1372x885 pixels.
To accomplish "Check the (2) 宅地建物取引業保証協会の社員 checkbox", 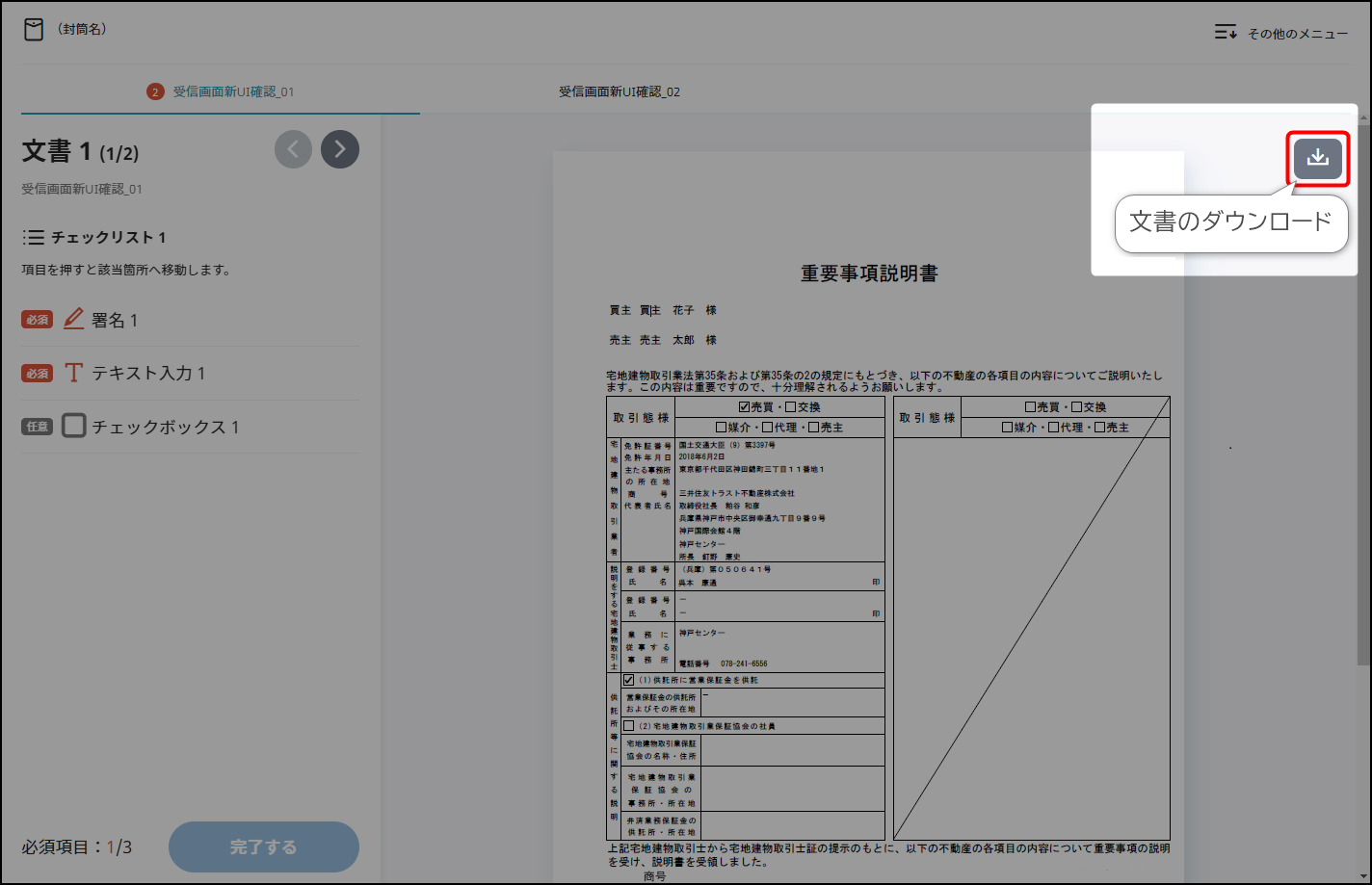I will pyautogui.click(x=628, y=726).
